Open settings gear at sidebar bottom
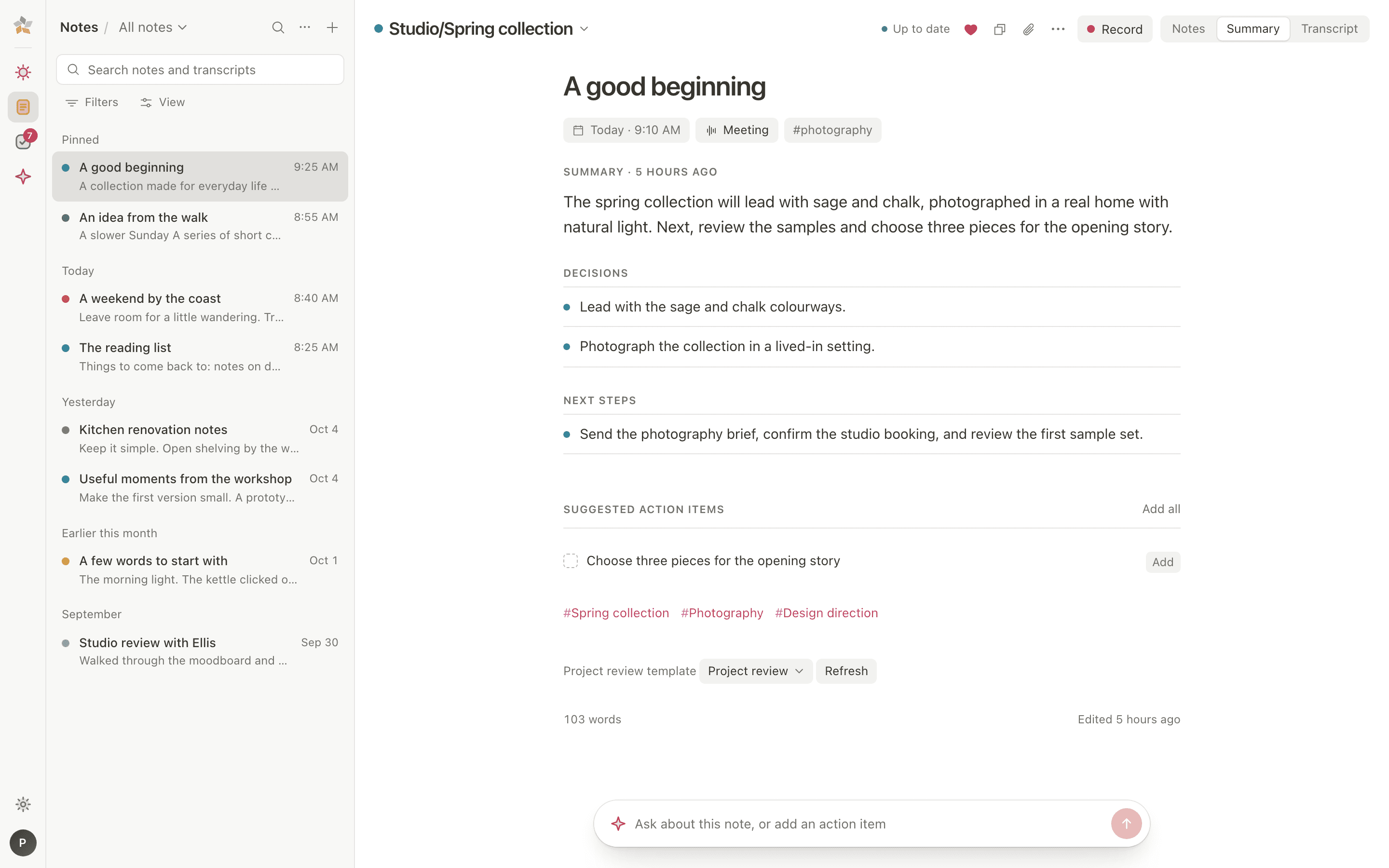The height and width of the screenshot is (868, 1389). [23, 804]
